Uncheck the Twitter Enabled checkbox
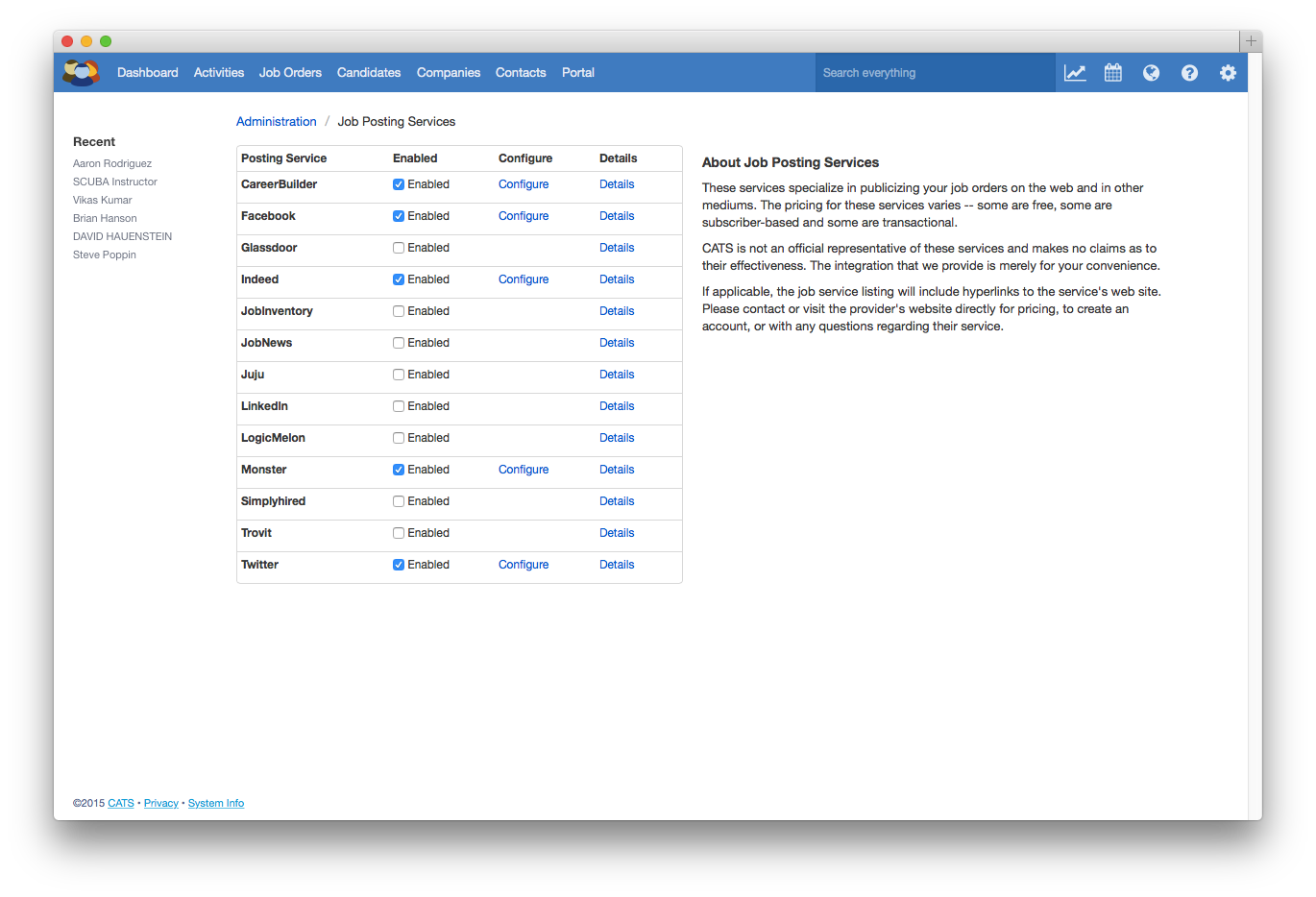Screen dimensions: 1316x897 tap(398, 564)
